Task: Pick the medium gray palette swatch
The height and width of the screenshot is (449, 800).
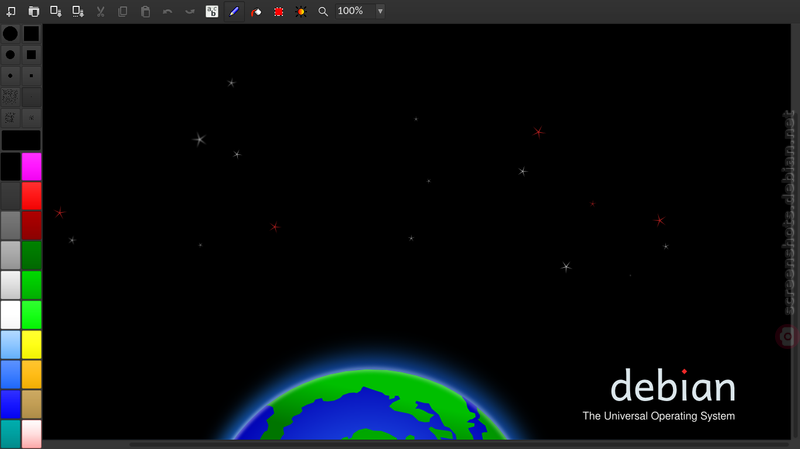Action: 10,226
